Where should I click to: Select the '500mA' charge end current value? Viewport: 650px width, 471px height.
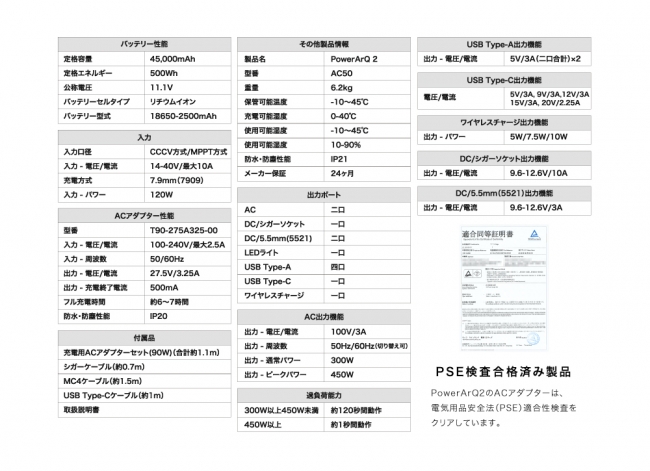coord(164,288)
